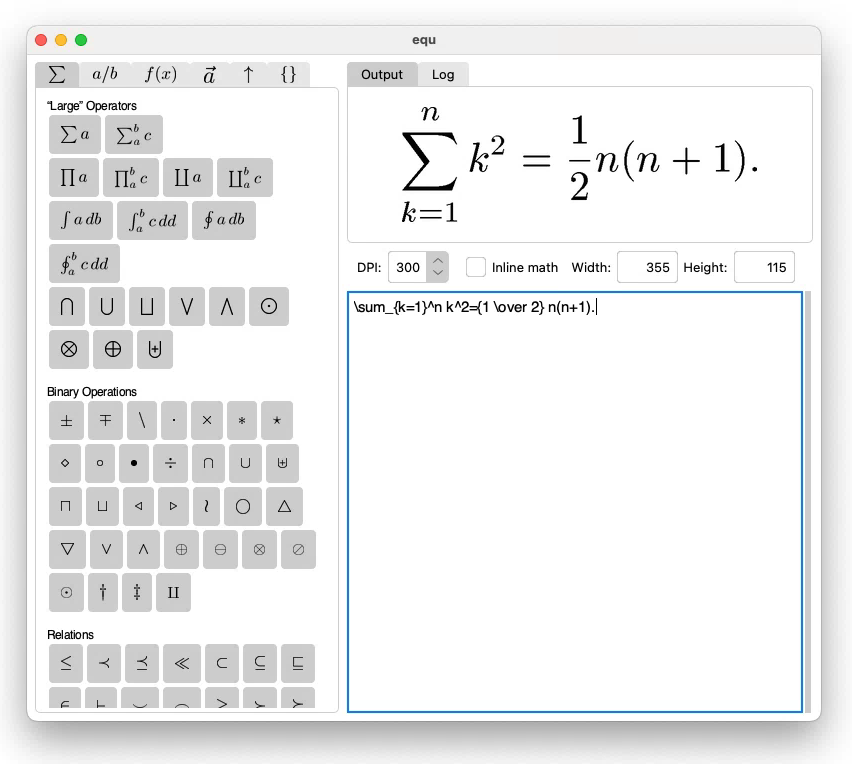Insert the five-pointed star operator

[x=277, y=420]
